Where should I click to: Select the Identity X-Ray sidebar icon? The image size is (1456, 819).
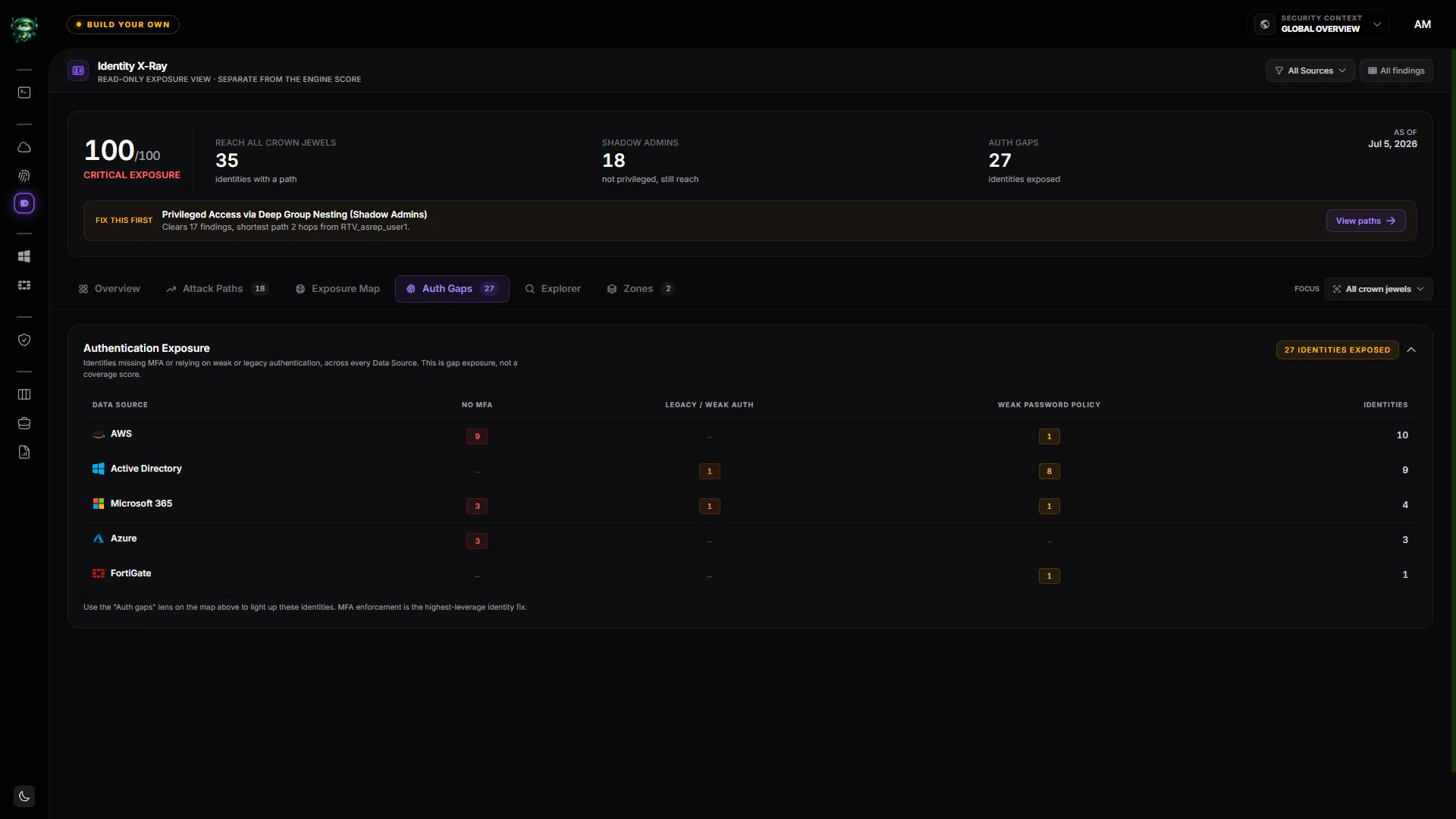[24, 203]
